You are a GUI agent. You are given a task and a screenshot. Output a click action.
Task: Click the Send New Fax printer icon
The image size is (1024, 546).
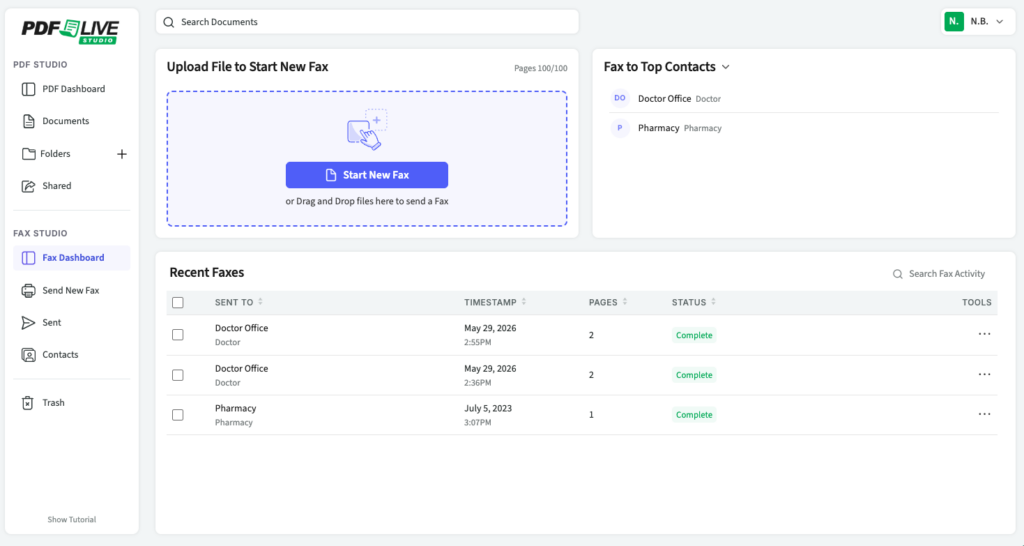(x=28, y=290)
